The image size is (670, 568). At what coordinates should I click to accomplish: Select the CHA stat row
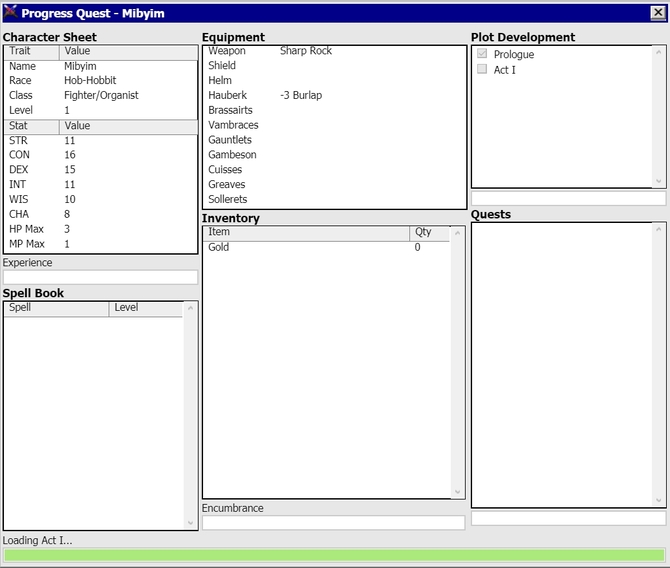101,214
